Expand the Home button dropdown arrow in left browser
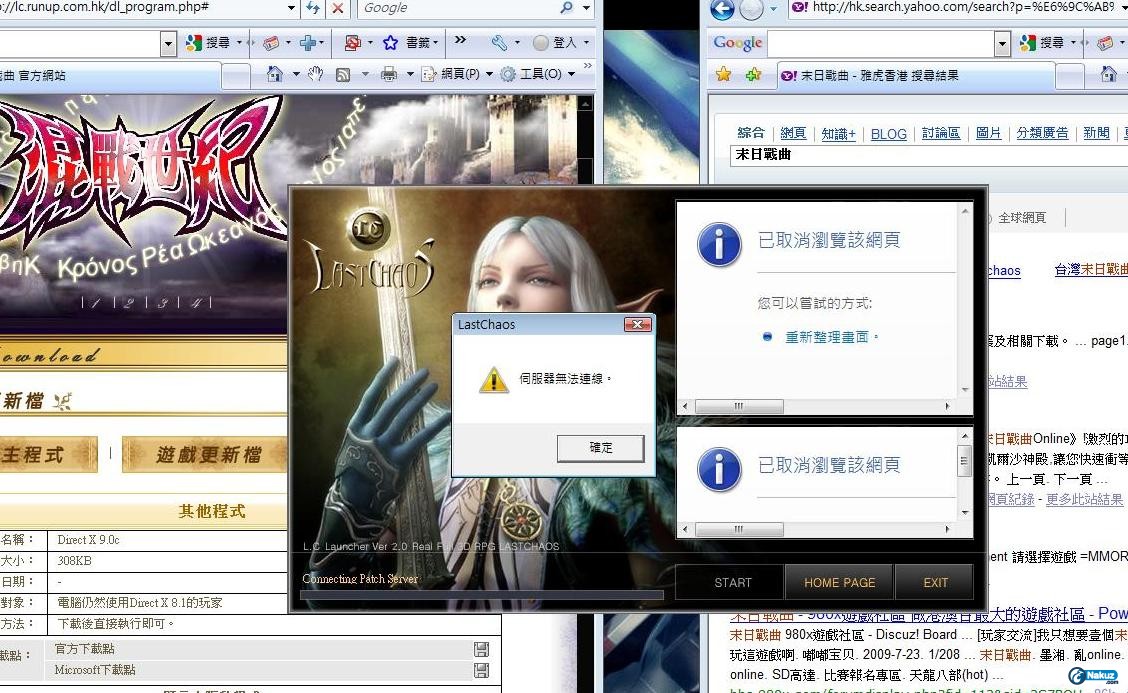This screenshot has width=1128, height=693. click(296, 73)
